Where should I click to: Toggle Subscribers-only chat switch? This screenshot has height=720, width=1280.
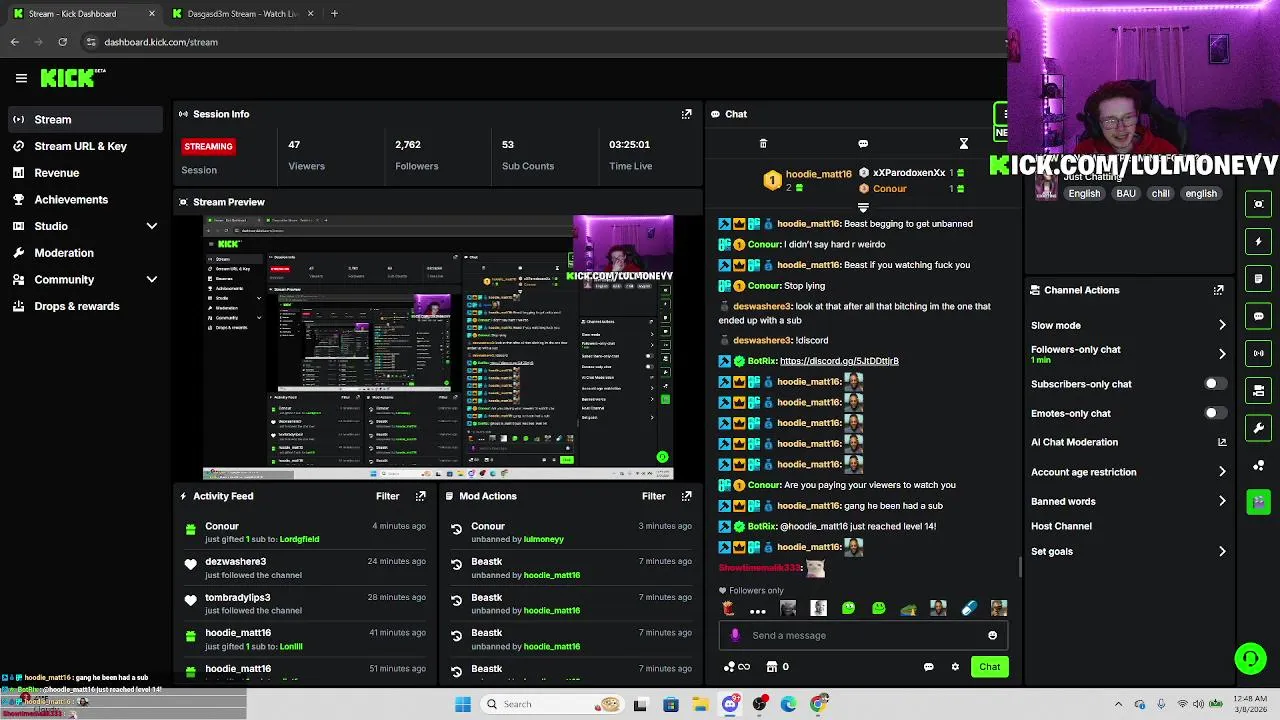1214,384
